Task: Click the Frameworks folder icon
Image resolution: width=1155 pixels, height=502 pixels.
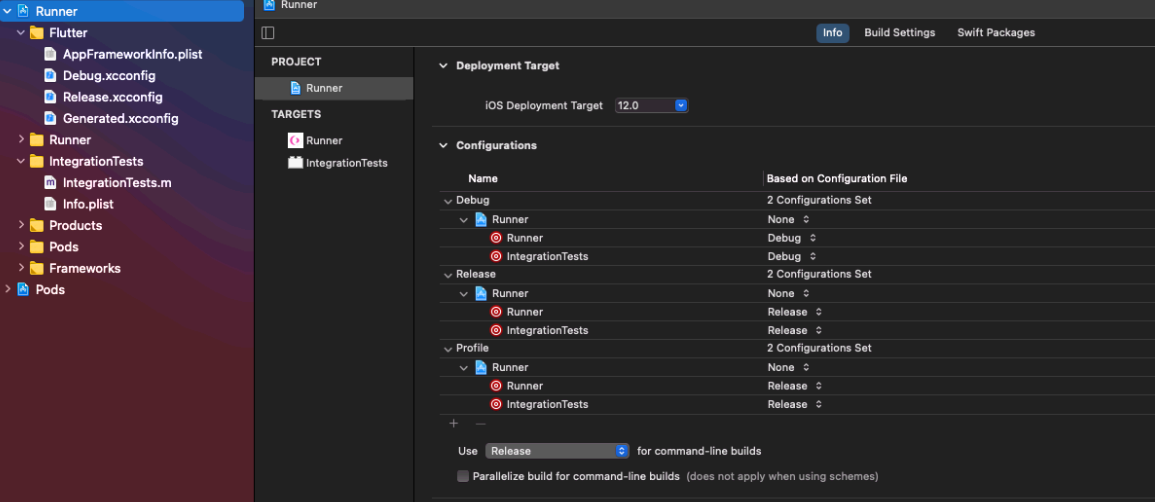Action: [x=37, y=268]
